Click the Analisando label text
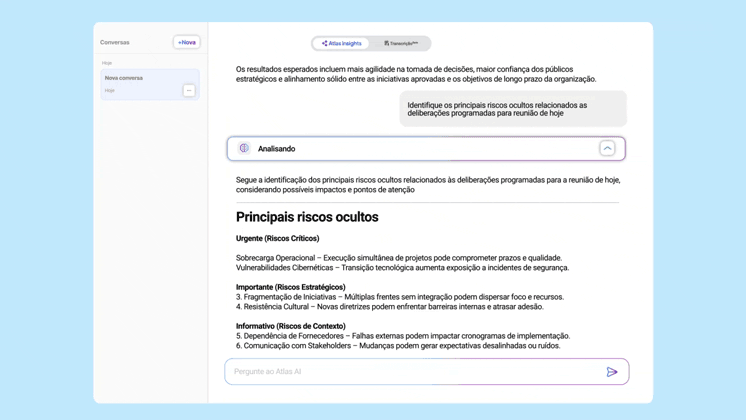Viewport: 746px width, 420px height. 276,149
